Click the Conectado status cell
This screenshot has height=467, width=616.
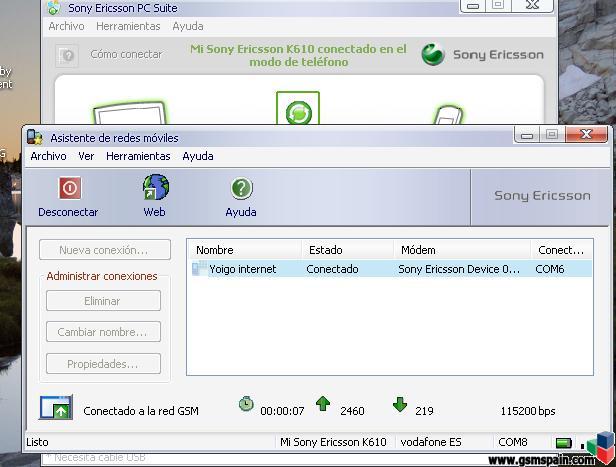click(x=332, y=269)
